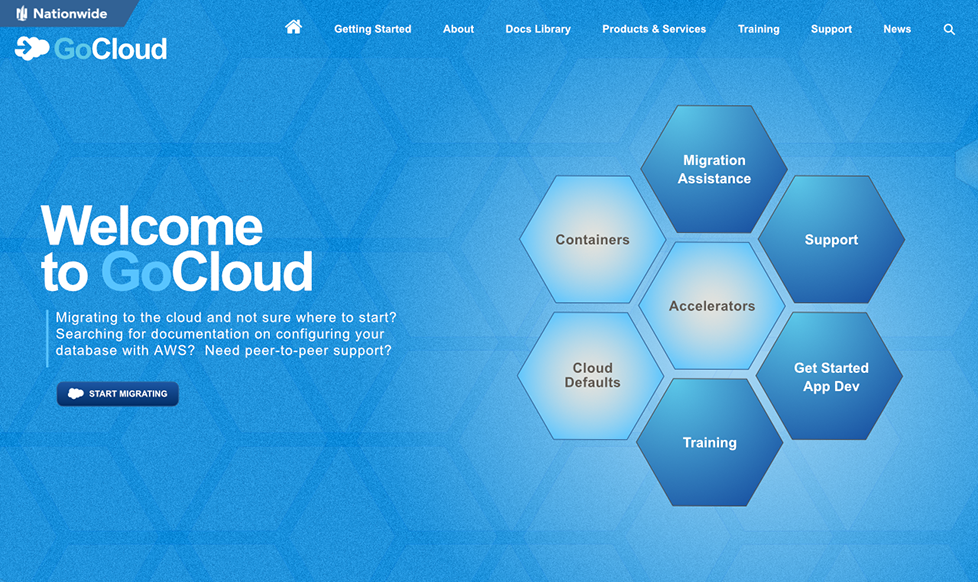This screenshot has width=978, height=582.
Task: Open Products & Services menu
Action: [654, 29]
